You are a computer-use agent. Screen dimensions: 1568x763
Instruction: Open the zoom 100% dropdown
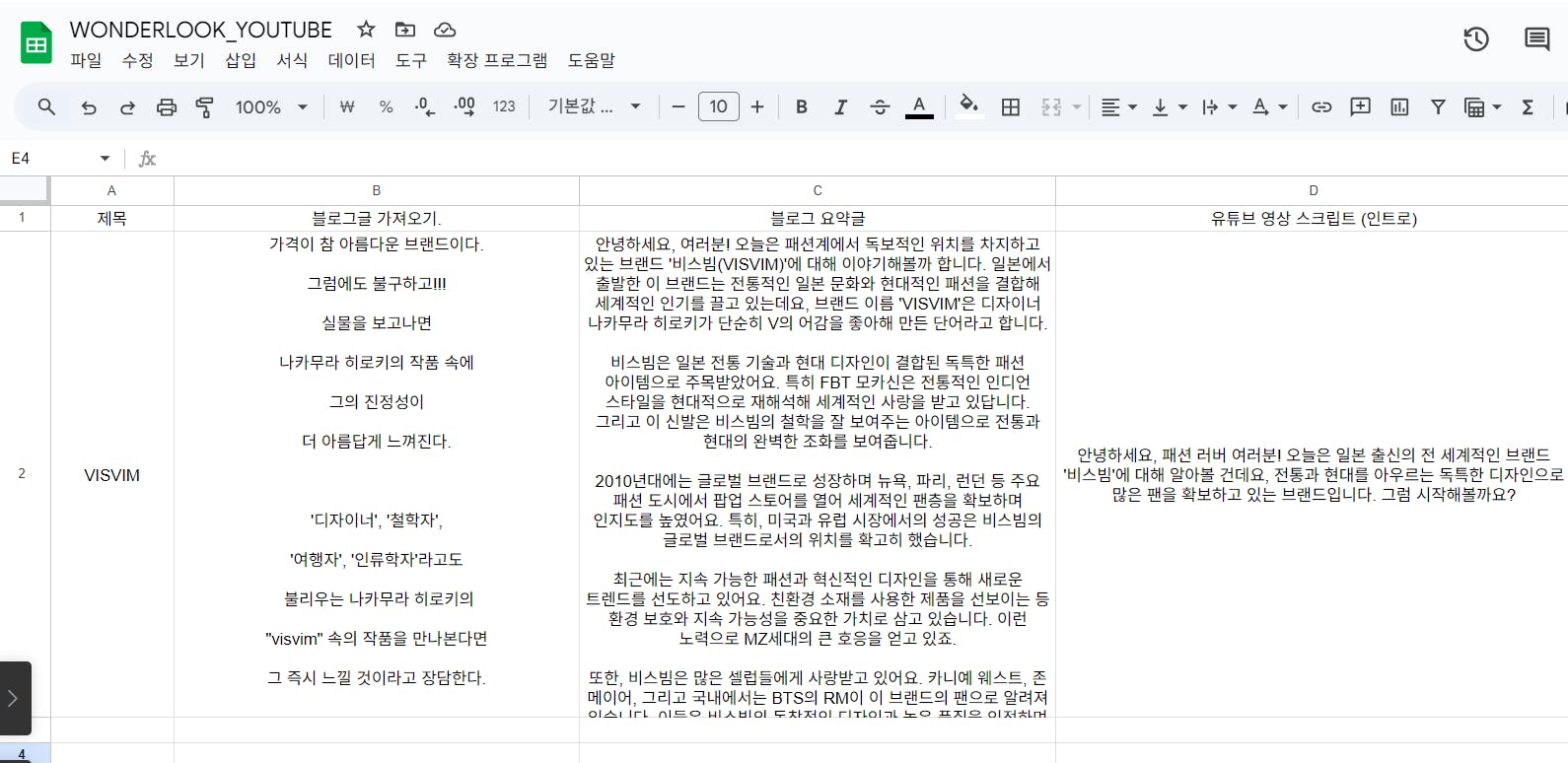tap(271, 106)
